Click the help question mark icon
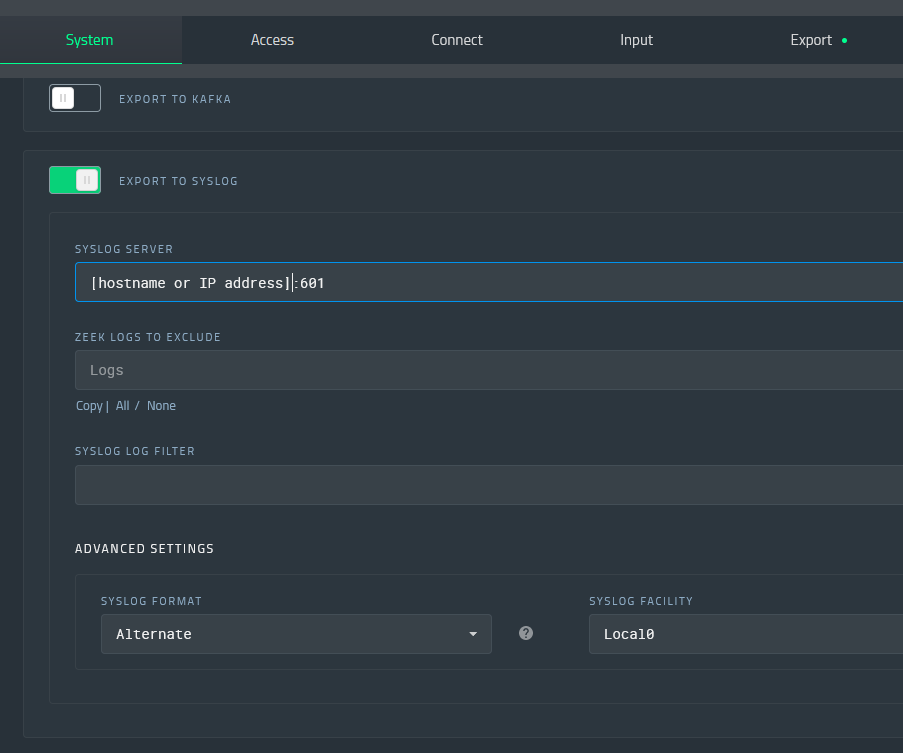The height and width of the screenshot is (753, 903). coord(526,633)
